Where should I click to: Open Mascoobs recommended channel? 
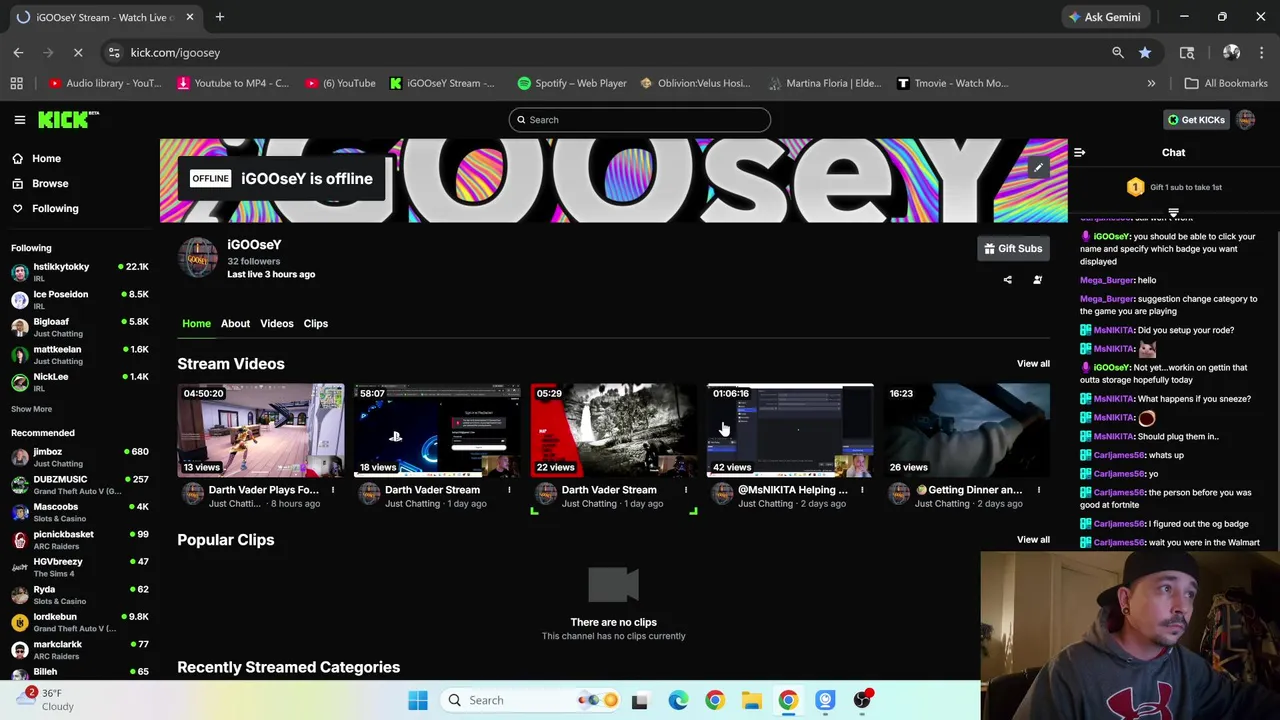pyautogui.click(x=80, y=512)
